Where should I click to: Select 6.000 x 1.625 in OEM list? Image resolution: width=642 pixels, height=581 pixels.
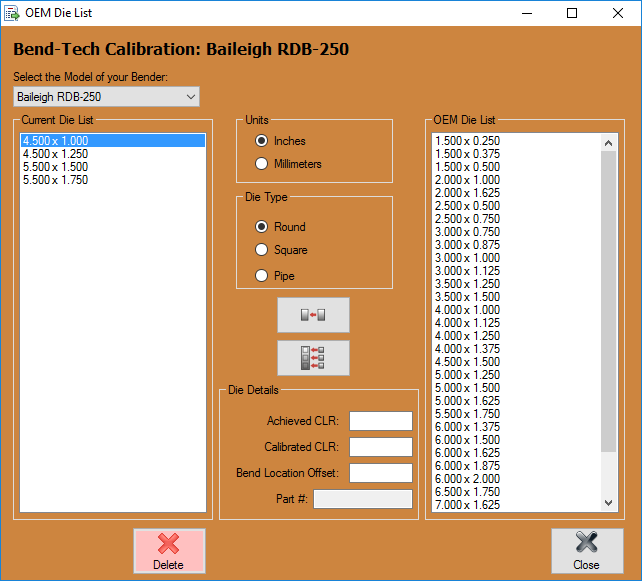point(517,453)
